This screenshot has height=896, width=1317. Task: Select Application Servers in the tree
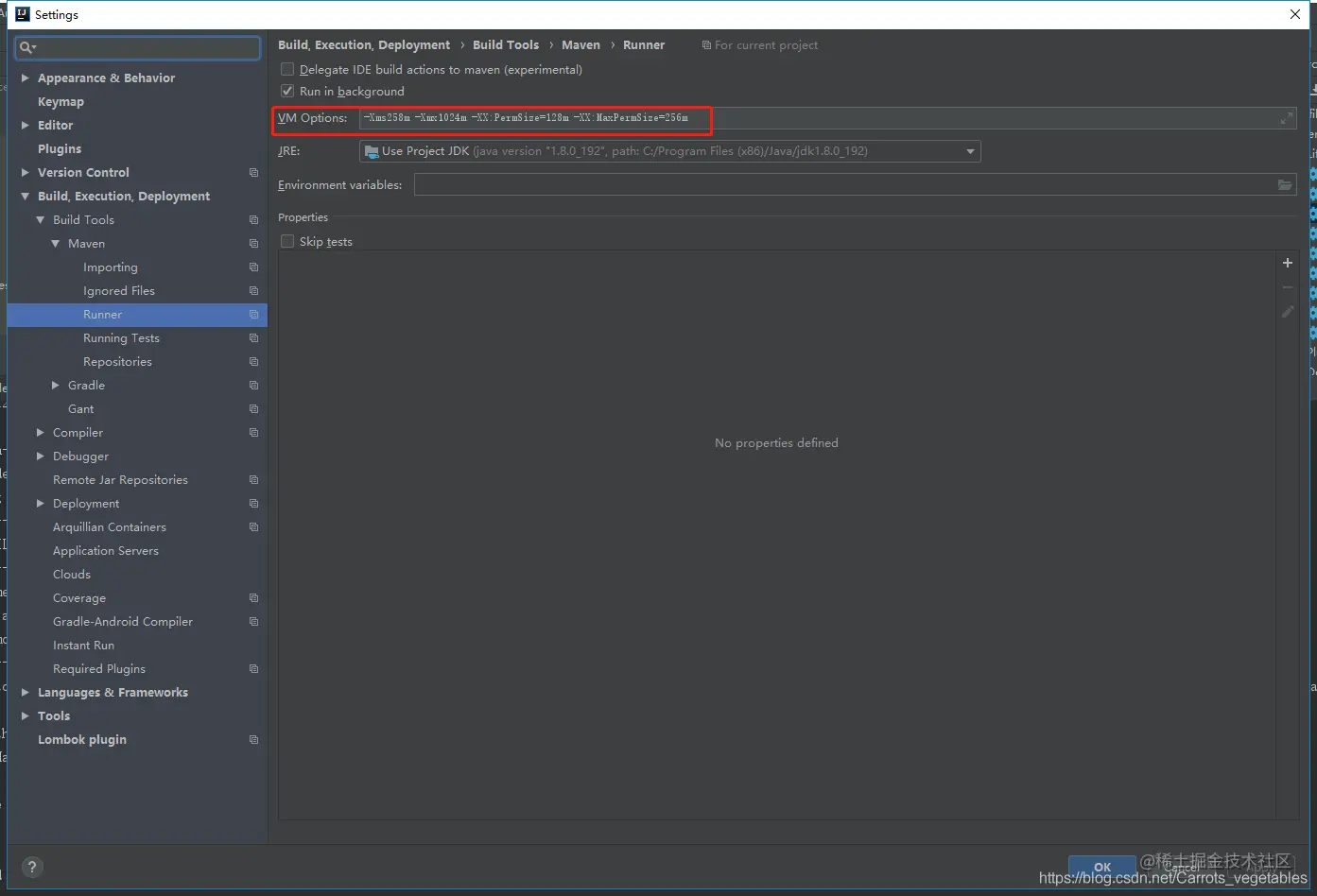pyautogui.click(x=106, y=551)
